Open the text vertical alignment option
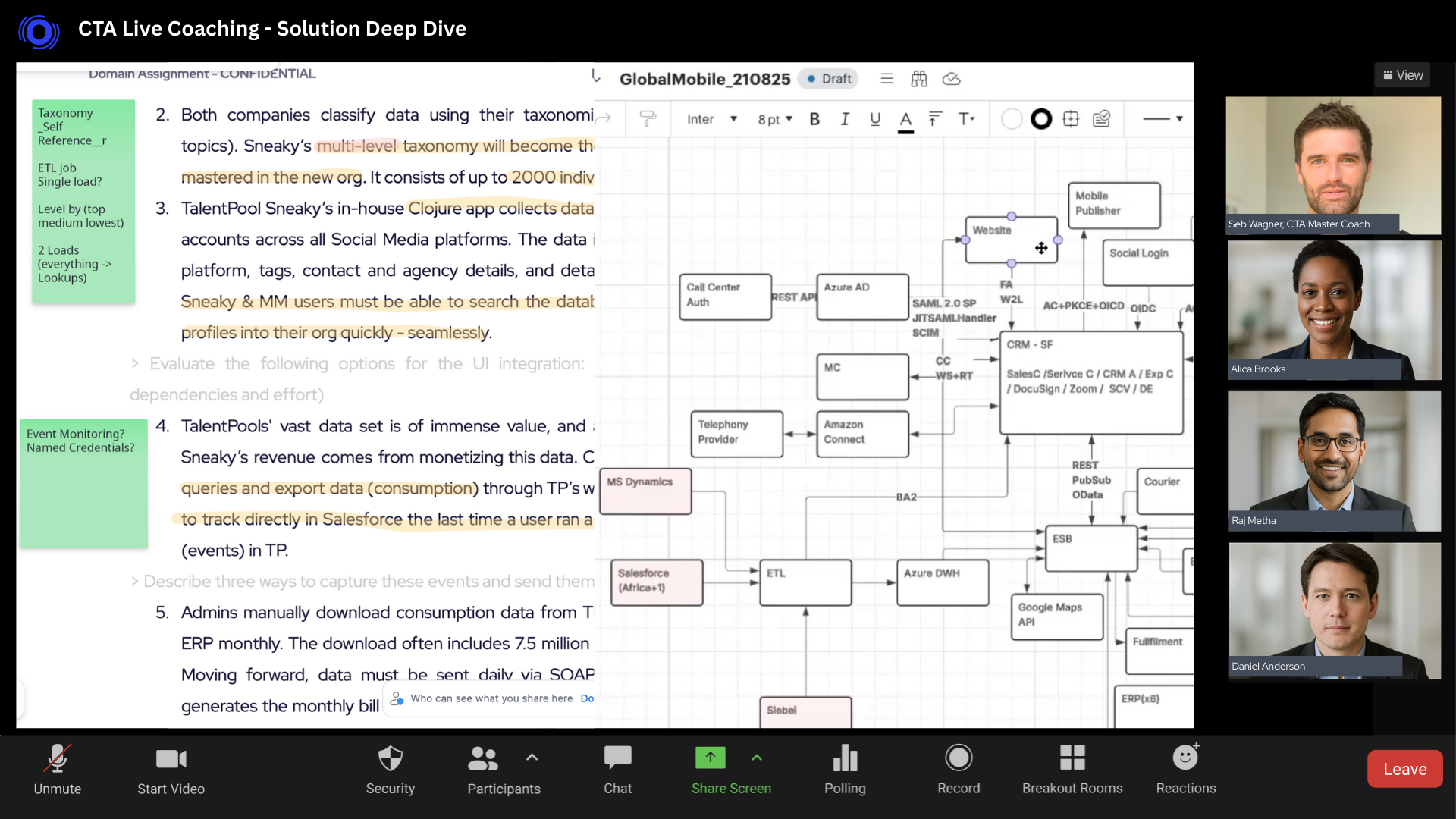Screen dimensions: 1456x819 click(935, 119)
